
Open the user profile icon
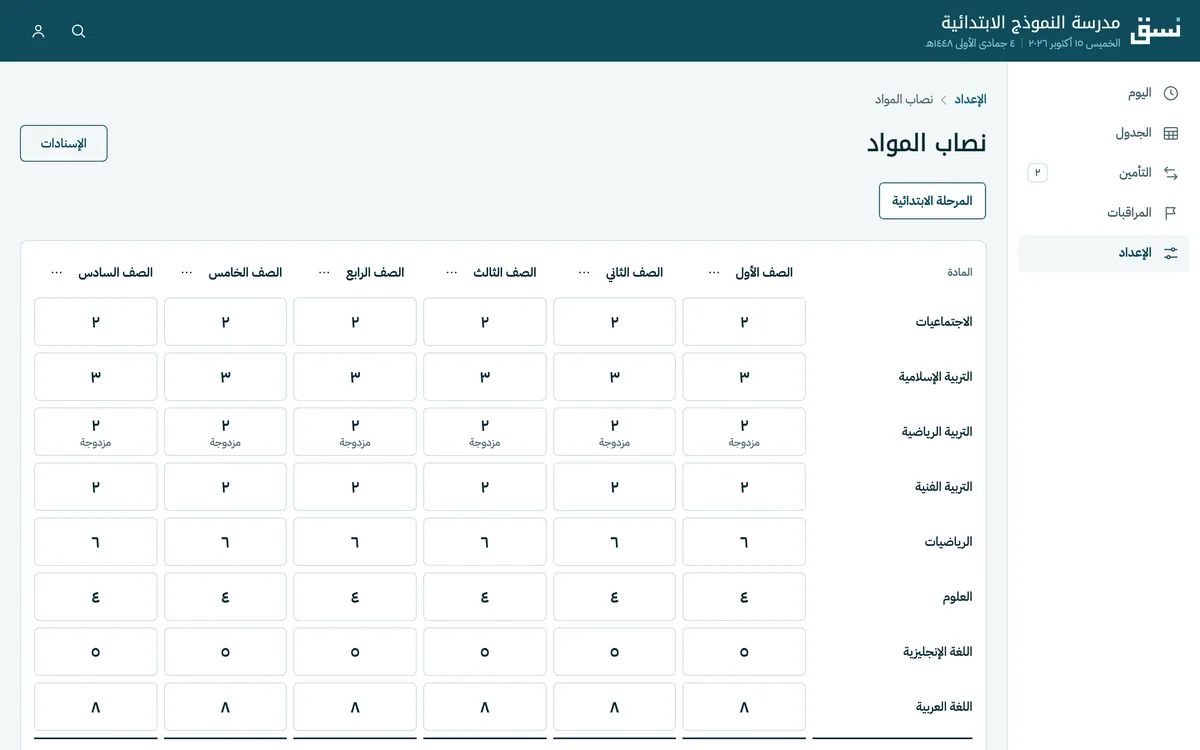coord(38,31)
